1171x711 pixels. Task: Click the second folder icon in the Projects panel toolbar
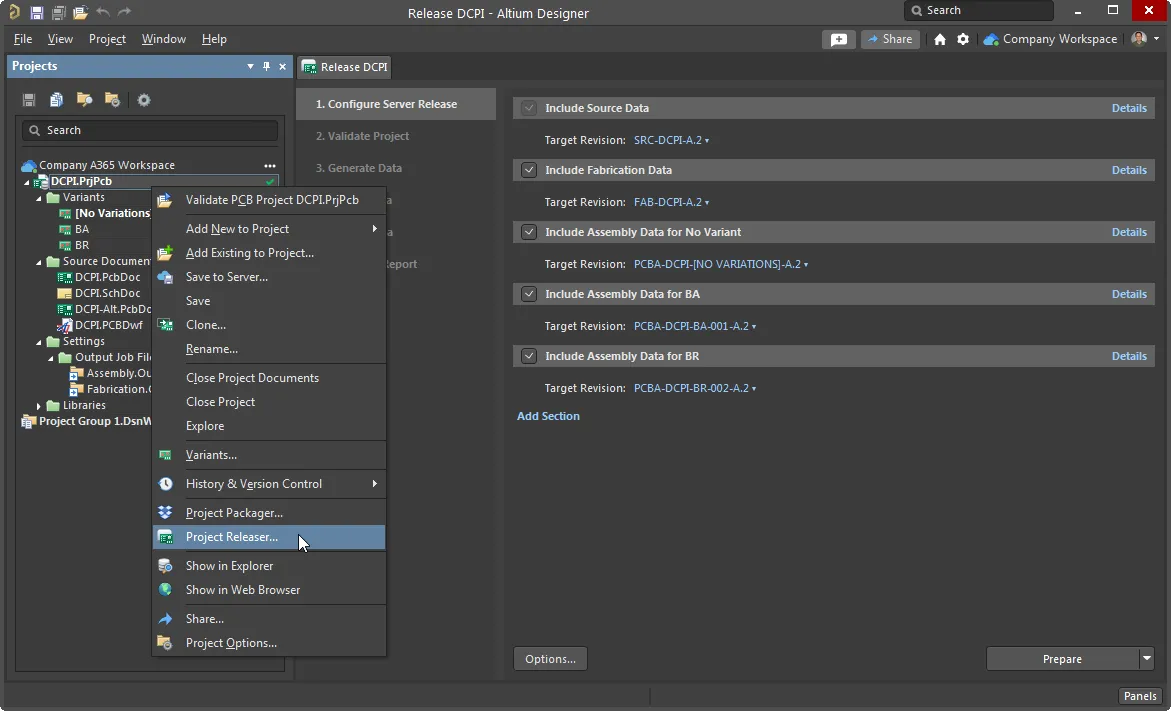[x=112, y=100]
